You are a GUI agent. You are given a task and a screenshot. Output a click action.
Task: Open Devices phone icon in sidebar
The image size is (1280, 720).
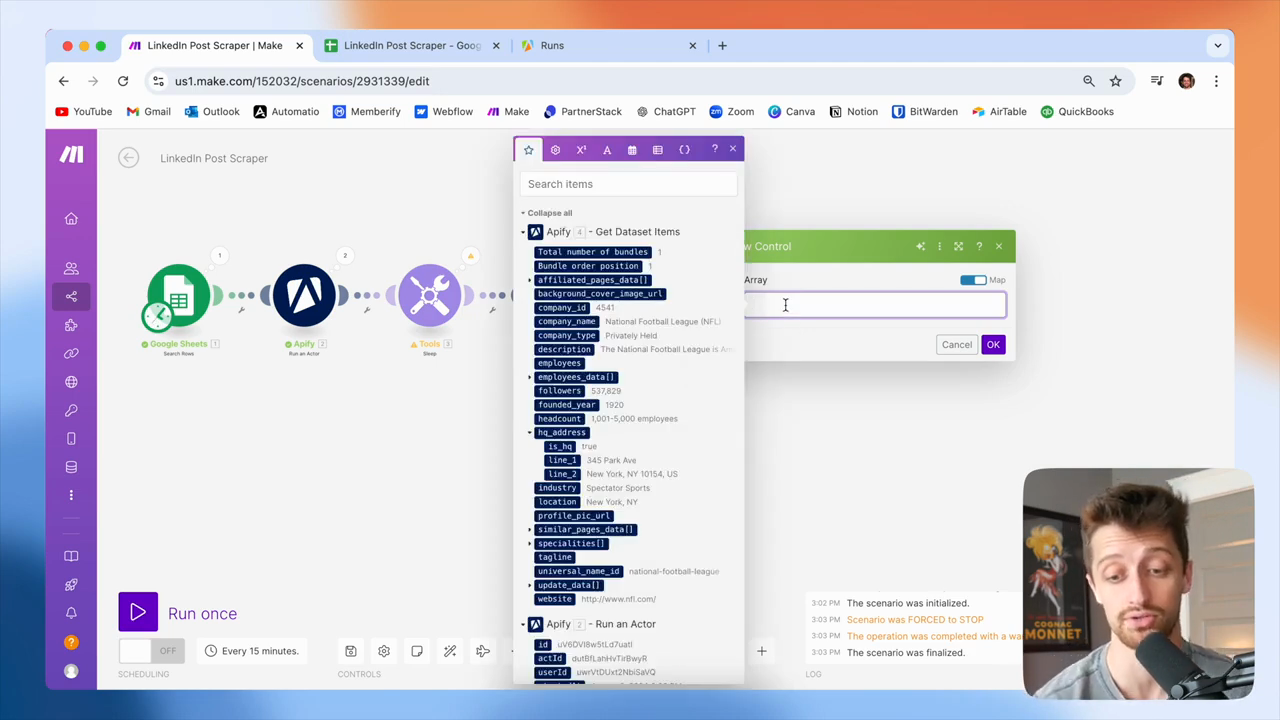(x=71, y=438)
